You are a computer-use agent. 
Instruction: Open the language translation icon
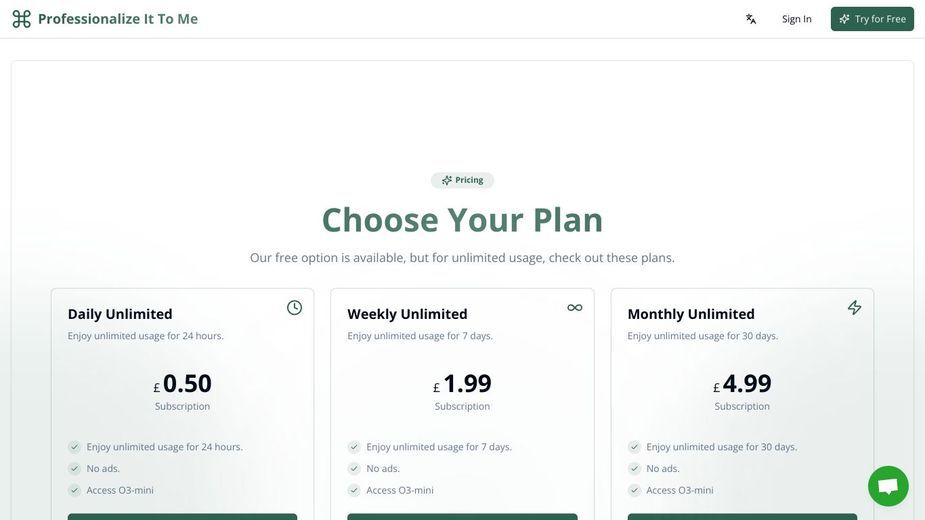point(750,19)
